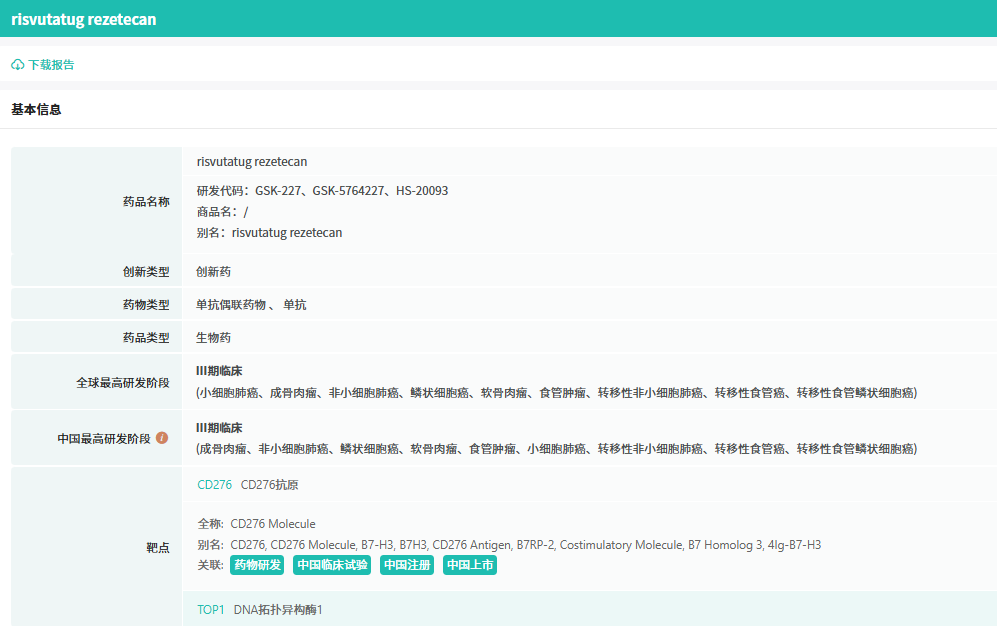Click the 中国临床试验 tag button
The height and width of the screenshot is (626, 997).
[332, 565]
